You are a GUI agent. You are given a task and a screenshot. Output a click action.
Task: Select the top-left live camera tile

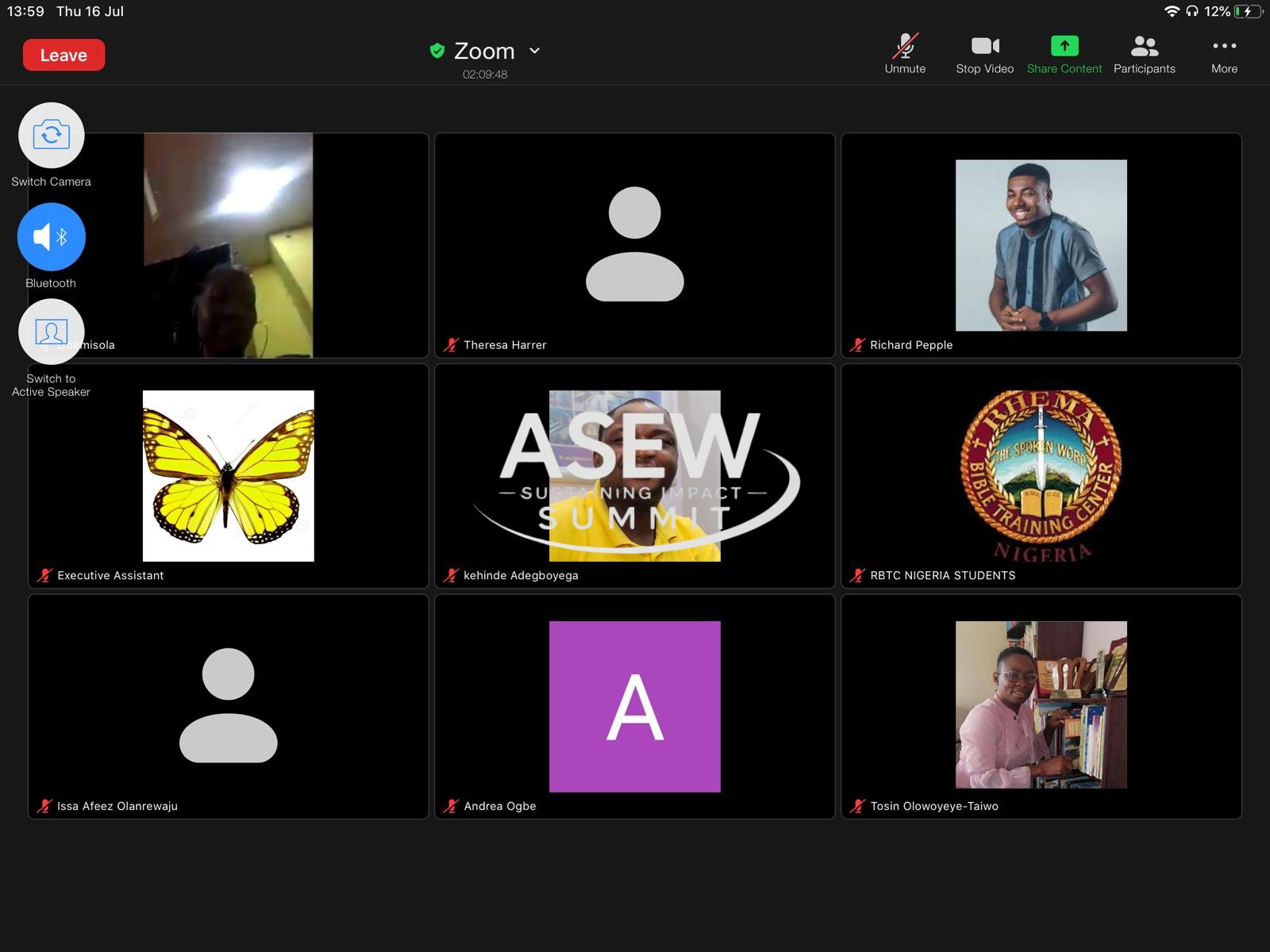pos(229,245)
